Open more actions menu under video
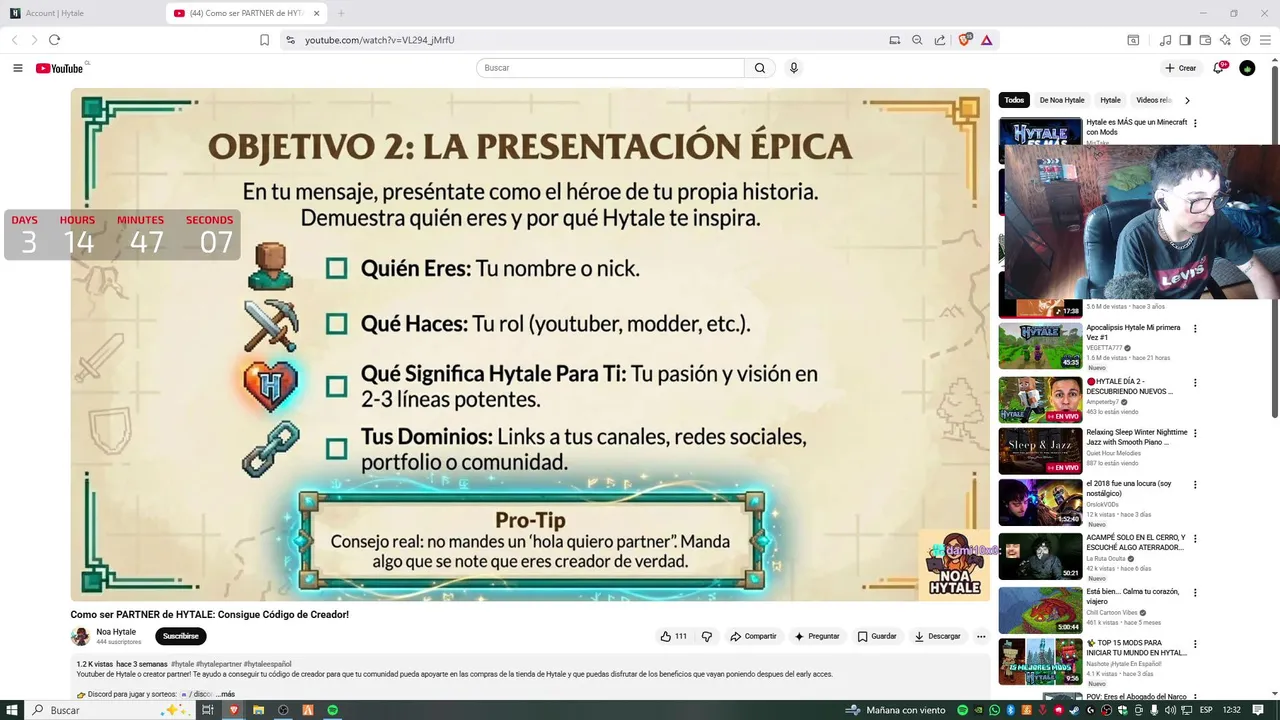Screen dimensions: 1280x720 click(981, 636)
